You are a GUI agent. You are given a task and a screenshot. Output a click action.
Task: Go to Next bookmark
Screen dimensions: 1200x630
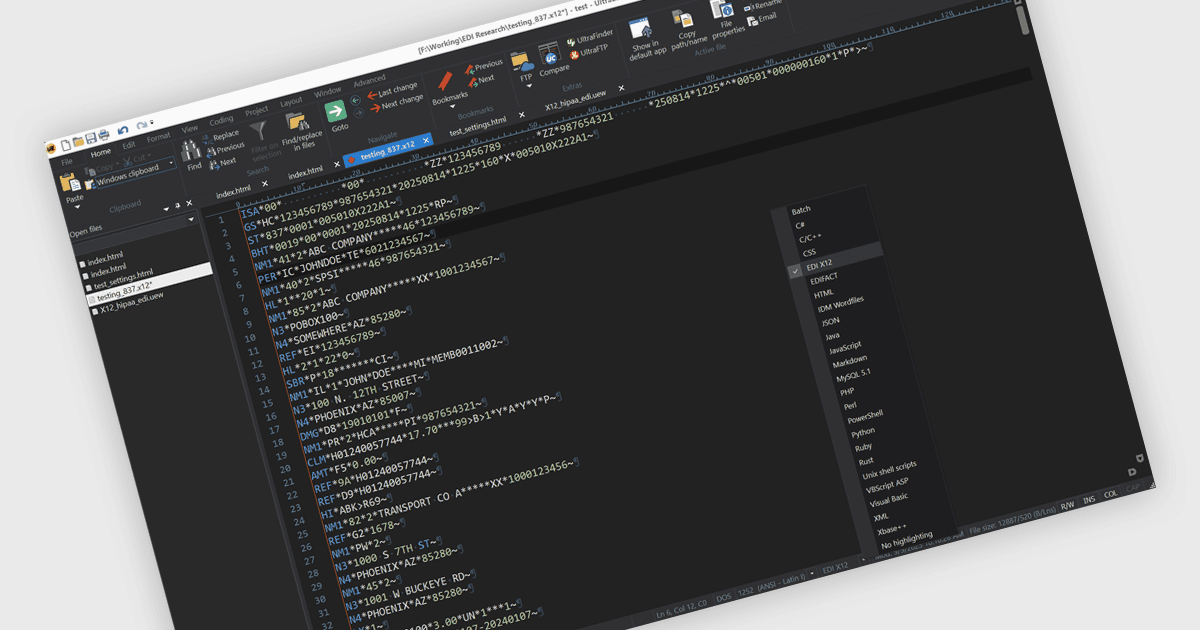480,79
